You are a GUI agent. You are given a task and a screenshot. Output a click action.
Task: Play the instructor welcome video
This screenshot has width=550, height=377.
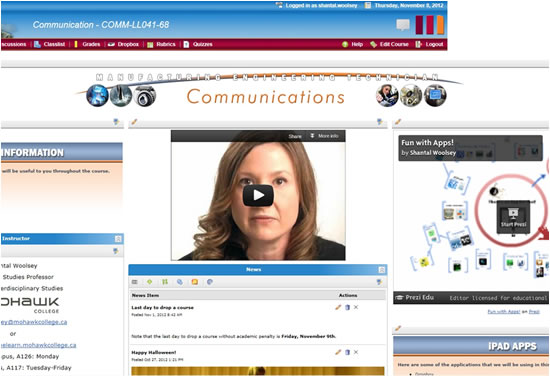(x=258, y=195)
